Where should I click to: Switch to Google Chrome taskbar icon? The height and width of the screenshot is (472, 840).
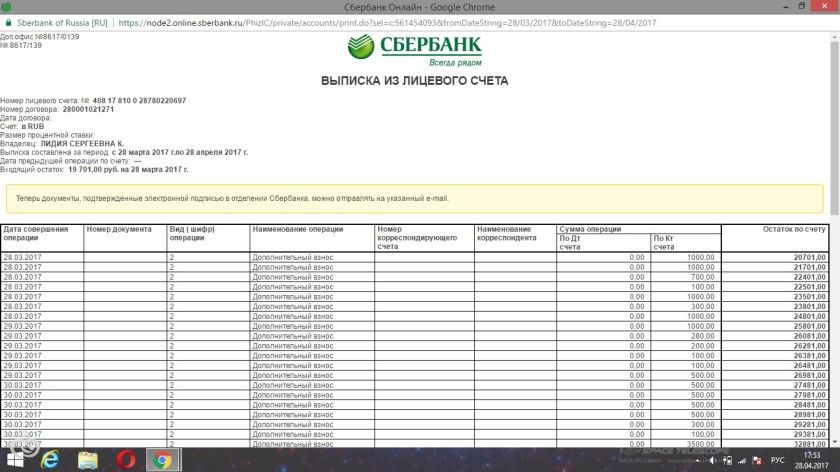(163, 460)
